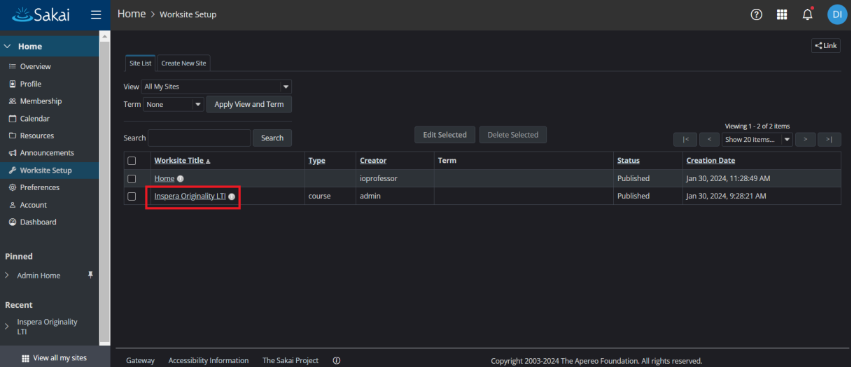Open the sites grid icon
This screenshot has height=367, width=851.
click(782, 15)
